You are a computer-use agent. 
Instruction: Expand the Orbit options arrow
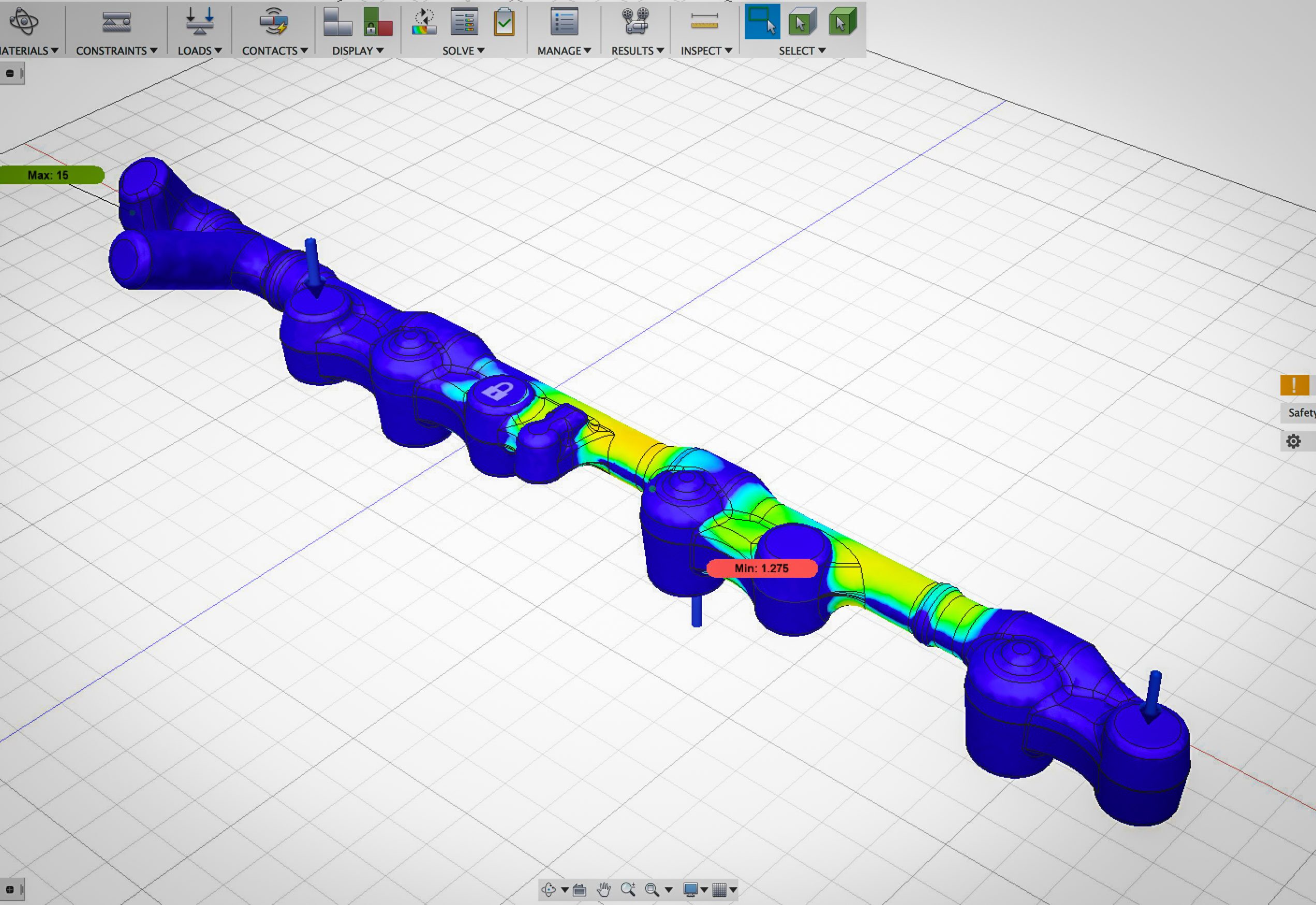click(565, 889)
